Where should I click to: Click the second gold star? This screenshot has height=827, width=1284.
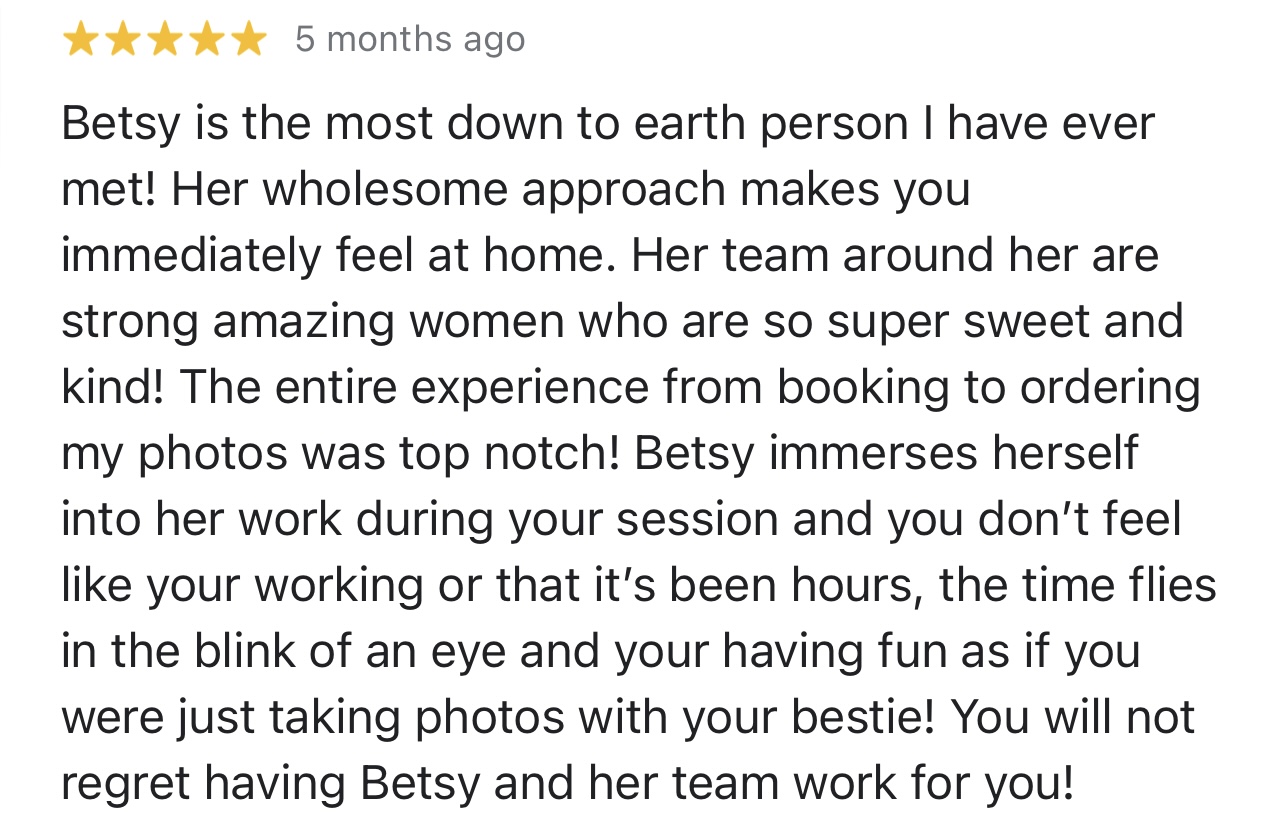[123, 40]
